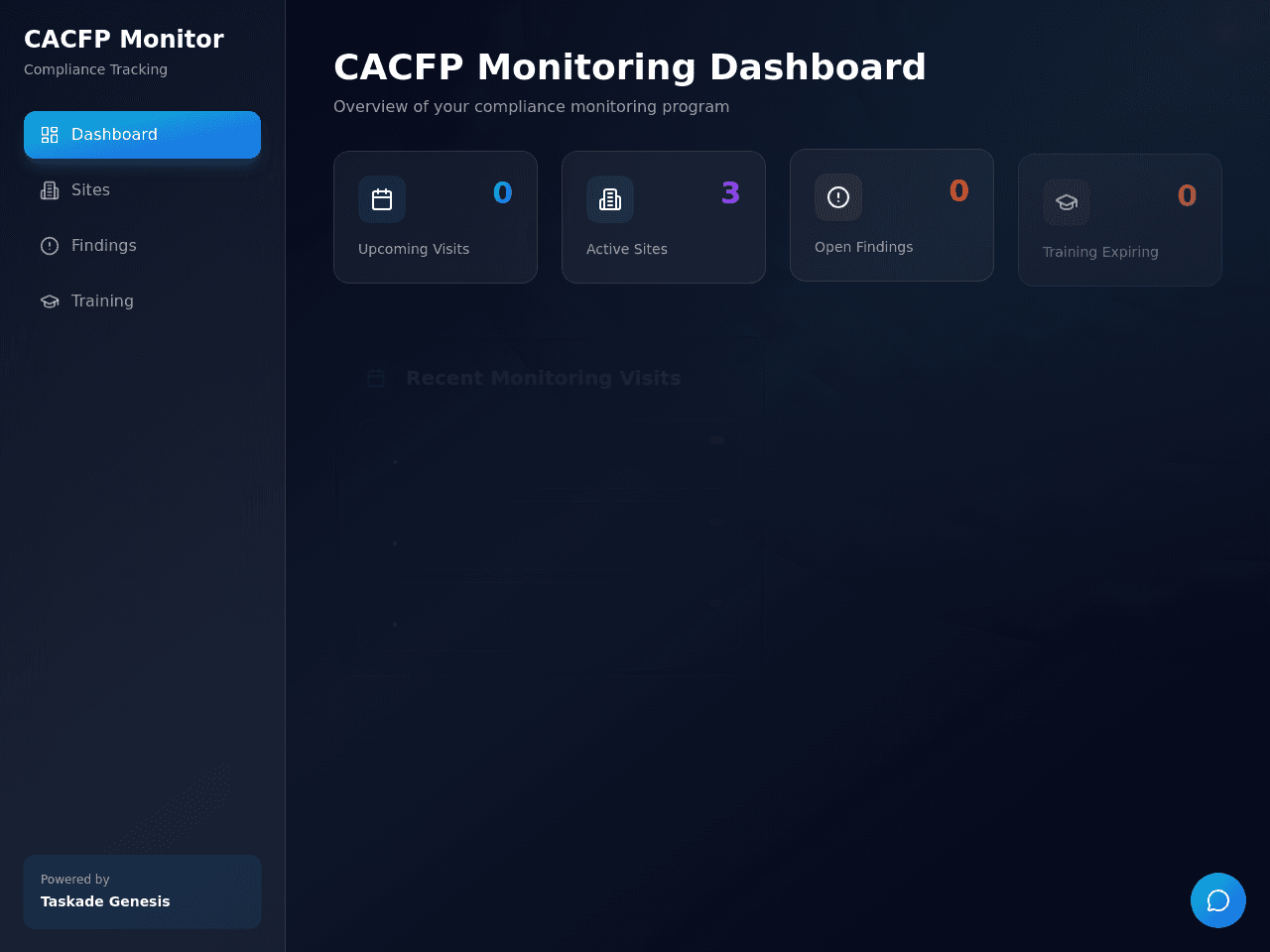Click the Overview of your compliance subtitle

click(531, 106)
